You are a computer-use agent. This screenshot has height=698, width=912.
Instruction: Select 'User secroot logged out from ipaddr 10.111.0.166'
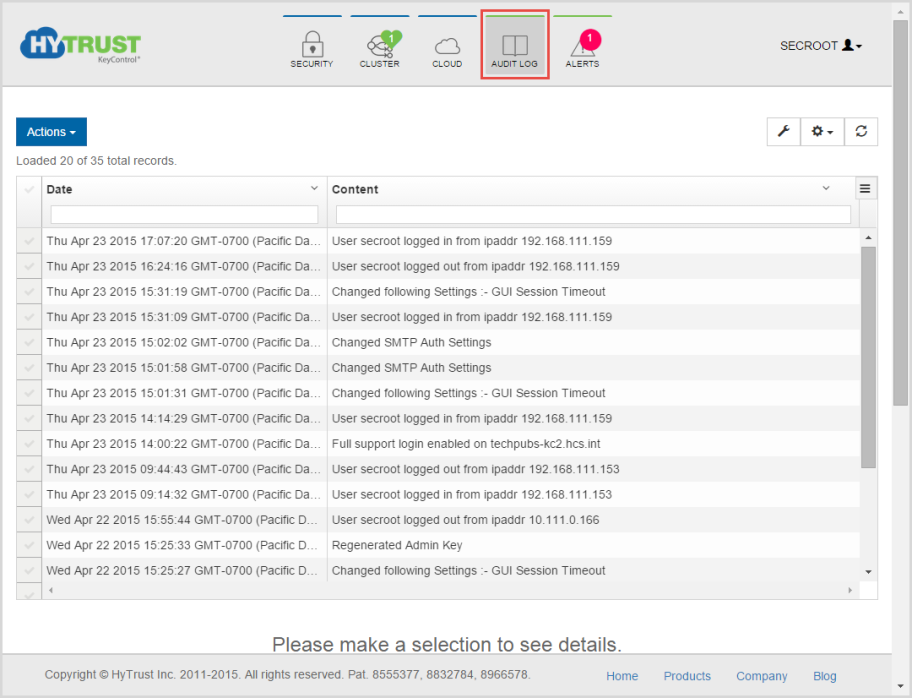click(465, 520)
